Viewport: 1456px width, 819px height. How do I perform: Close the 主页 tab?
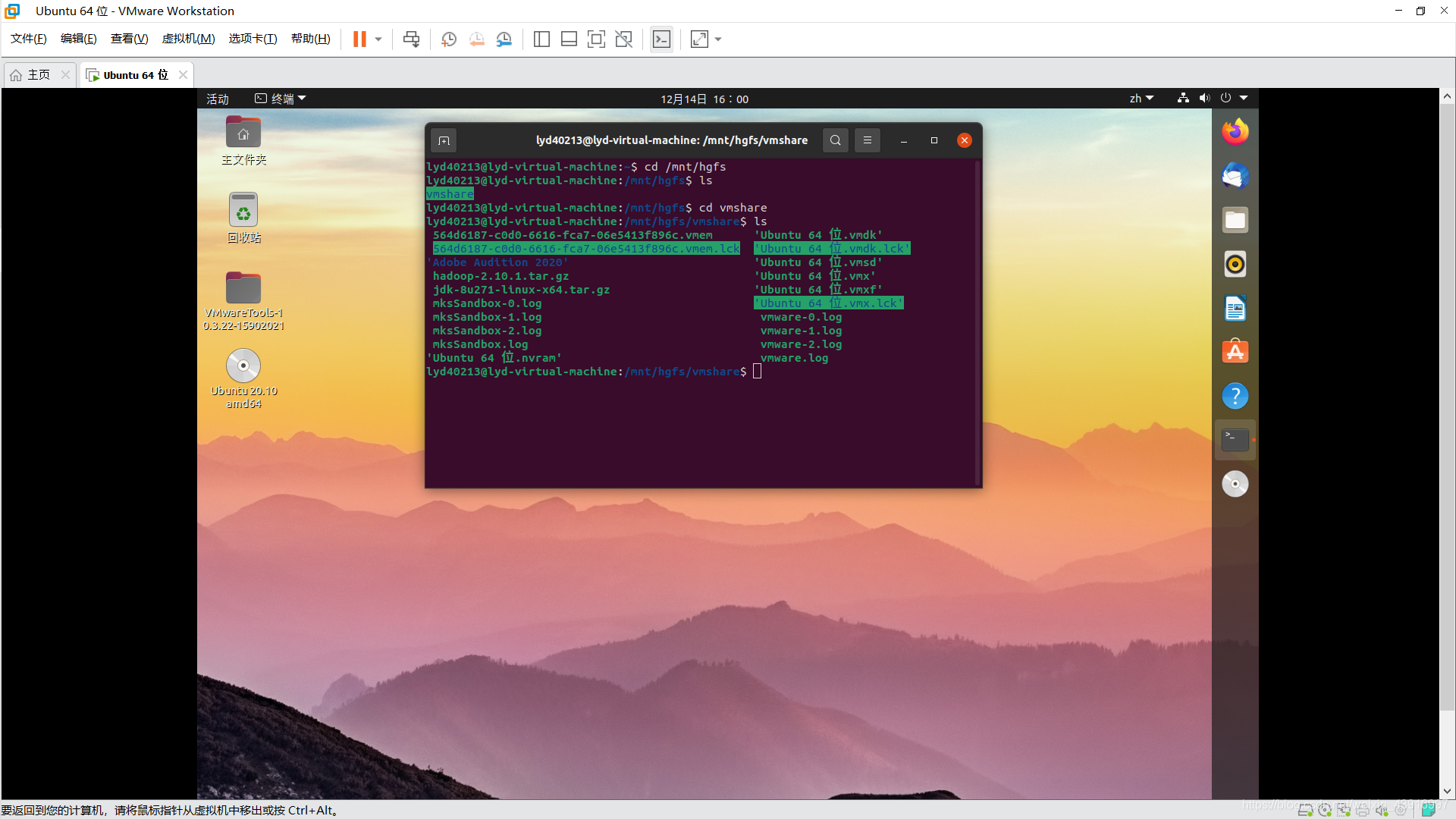[x=65, y=74]
